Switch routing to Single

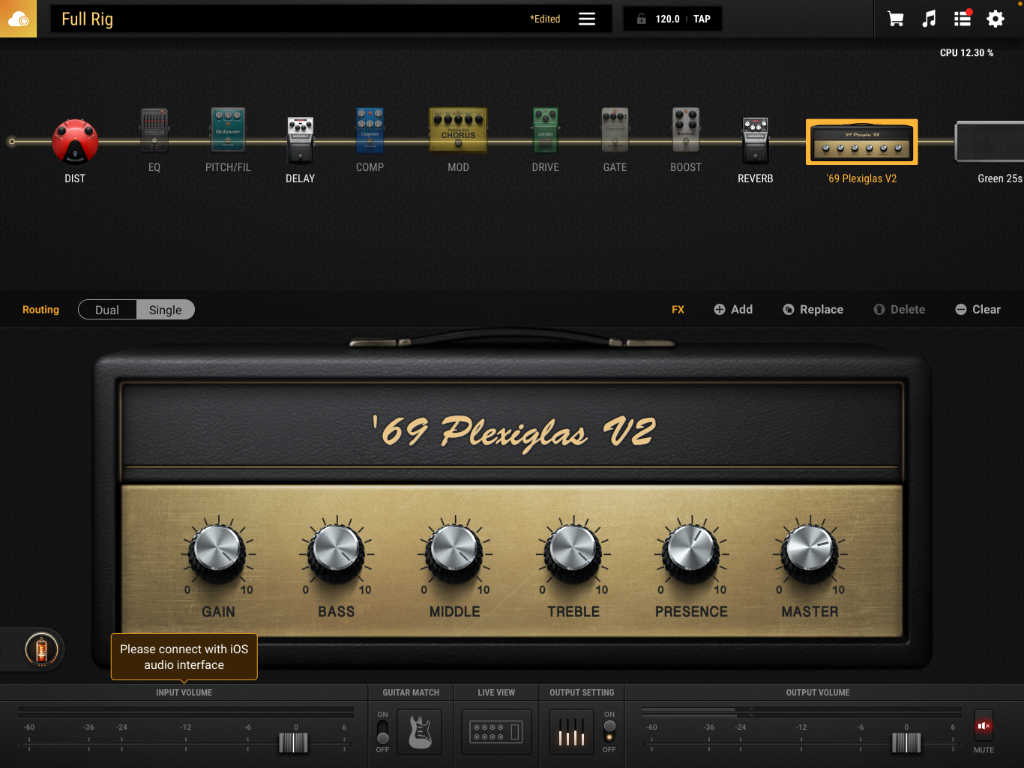(x=165, y=310)
